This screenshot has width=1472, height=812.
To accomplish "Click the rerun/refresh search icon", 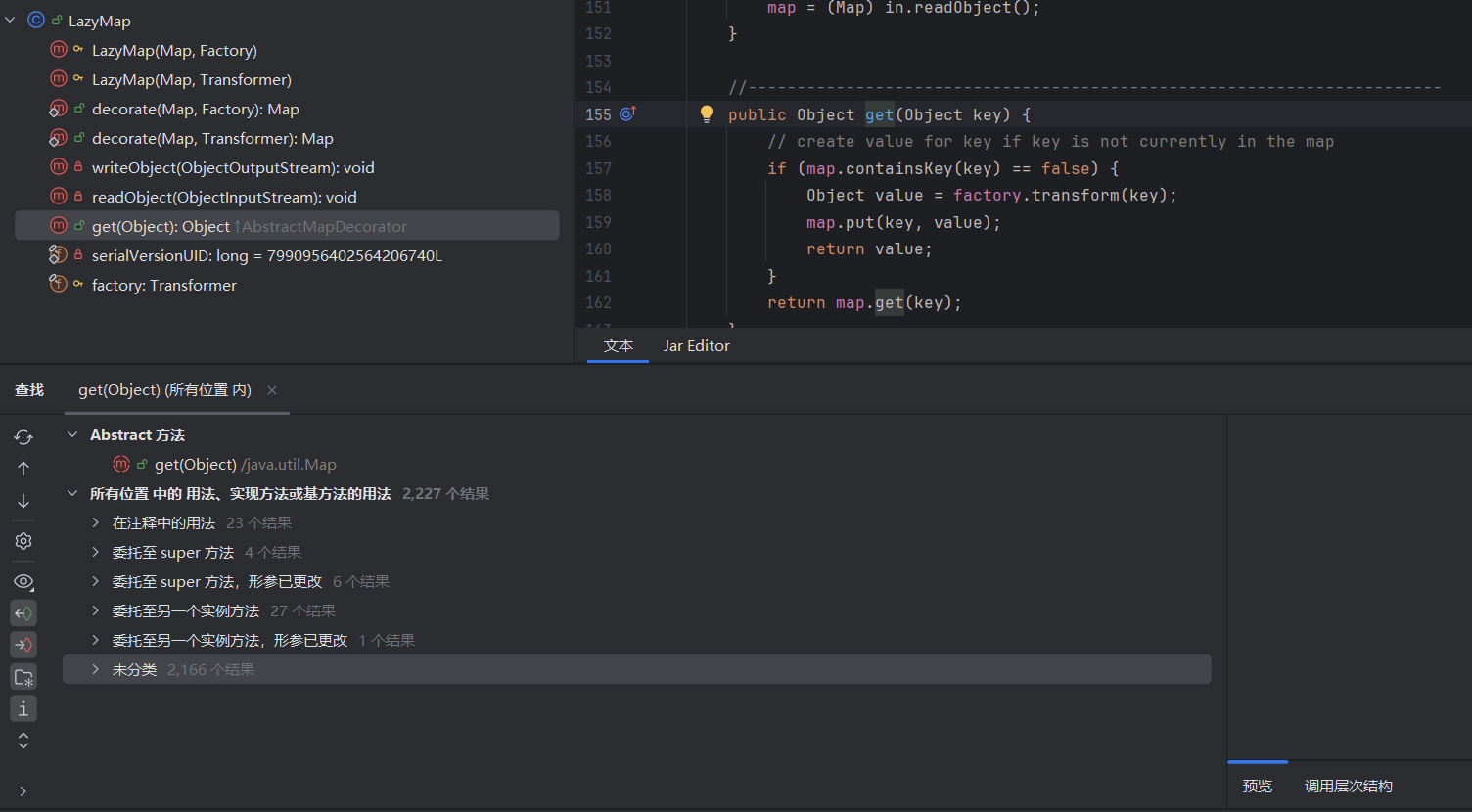I will coord(23,437).
